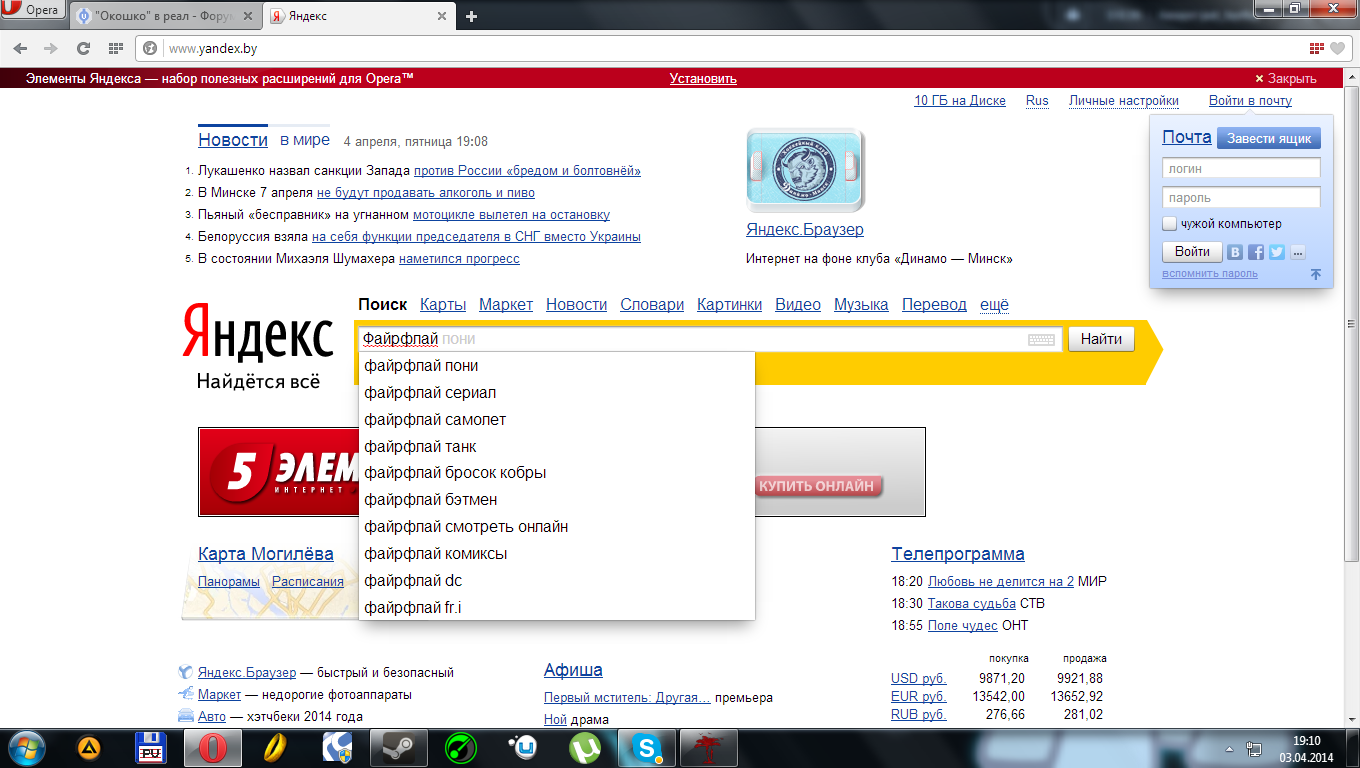The width and height of the screenshot is (1360, 768).
Task: Open the Windows Start menu
Action: pos(26,747)
